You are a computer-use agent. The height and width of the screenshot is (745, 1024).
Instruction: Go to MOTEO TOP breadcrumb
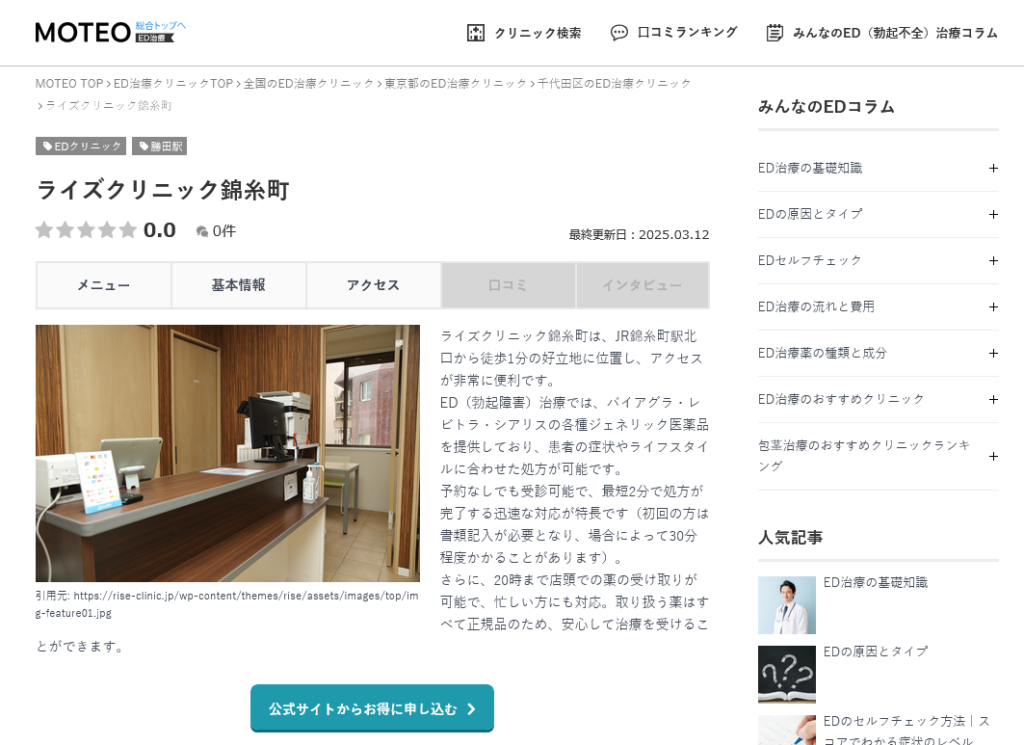click(x=69, y=84)
